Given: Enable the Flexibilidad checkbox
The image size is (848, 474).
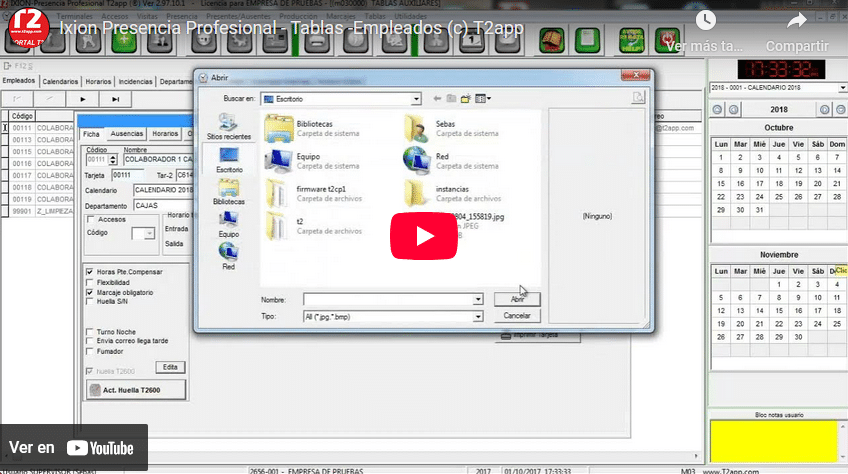Looking at the screenshot, I should tap(90, 282).
